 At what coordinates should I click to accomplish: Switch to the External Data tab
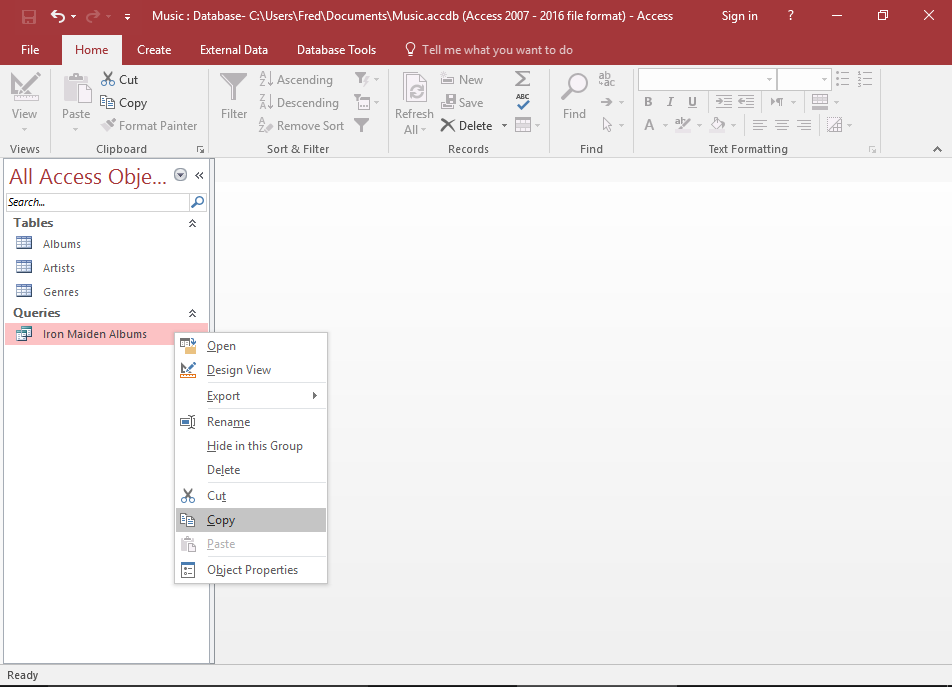point(234,50)
